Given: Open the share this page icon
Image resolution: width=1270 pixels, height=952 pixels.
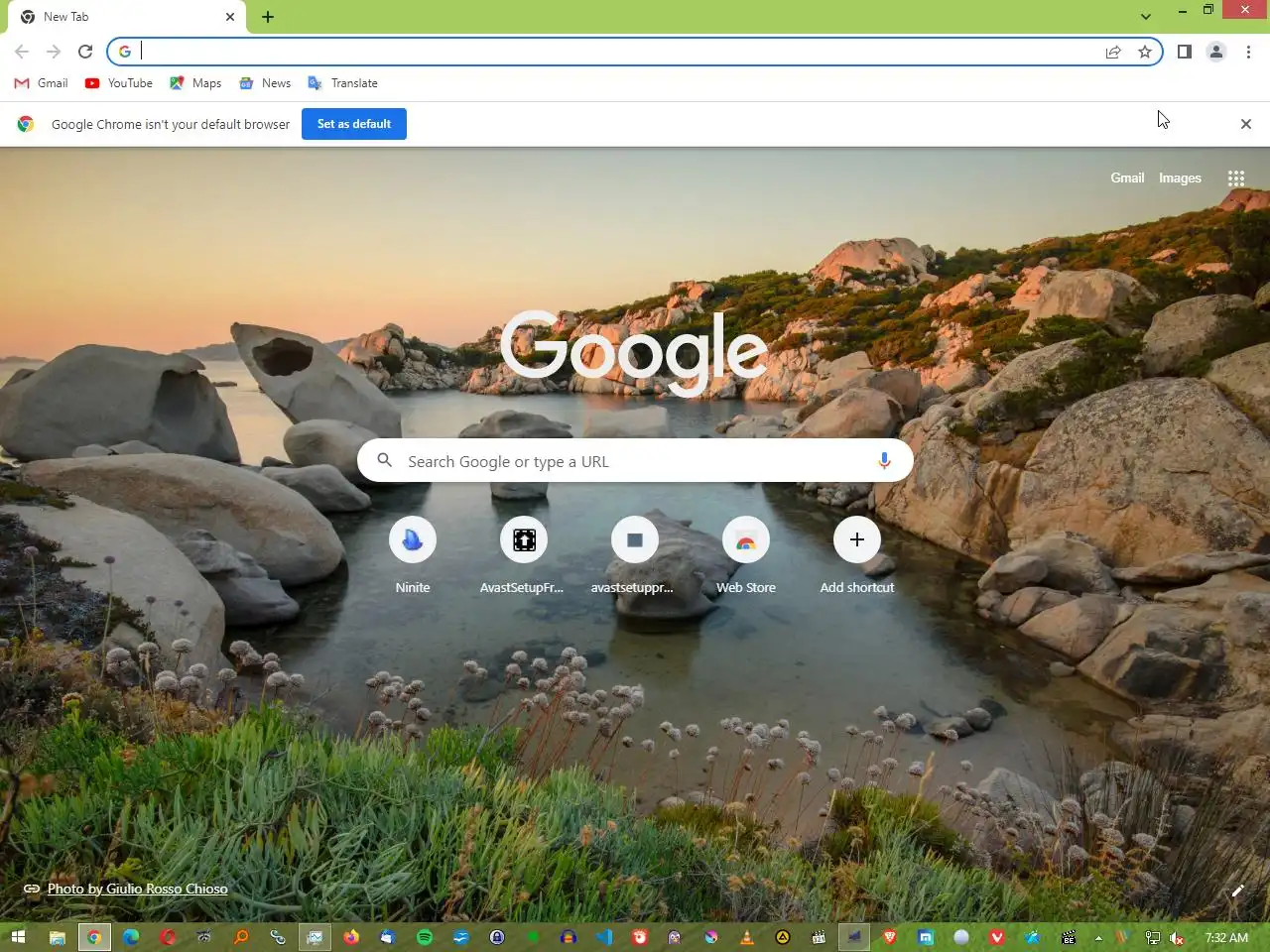Looking at the screenshot, I should (1113, 52).
